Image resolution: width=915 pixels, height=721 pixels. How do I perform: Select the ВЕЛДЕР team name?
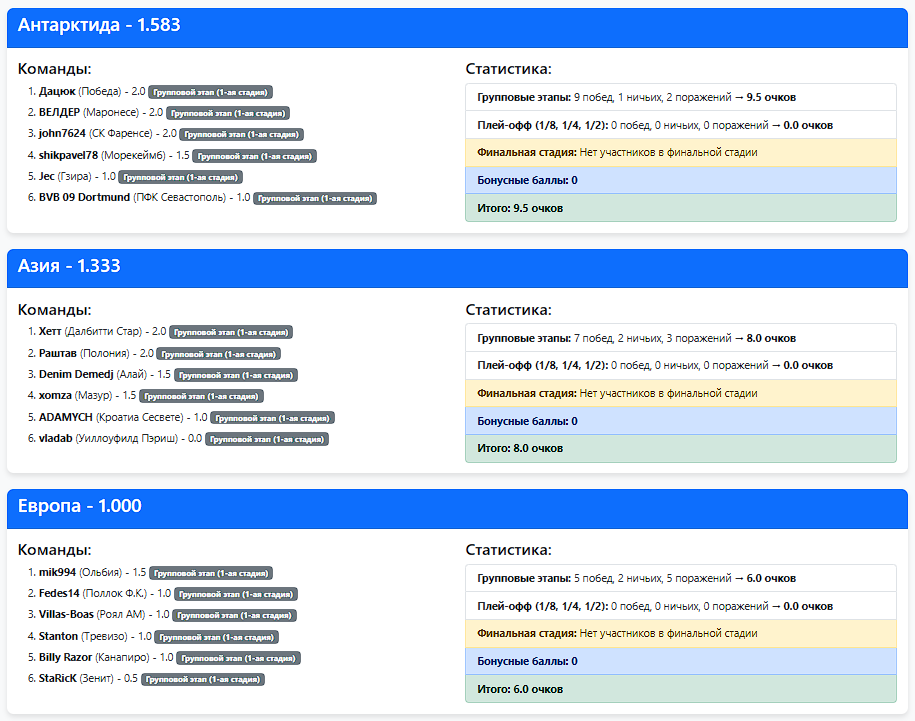[59, 113]
